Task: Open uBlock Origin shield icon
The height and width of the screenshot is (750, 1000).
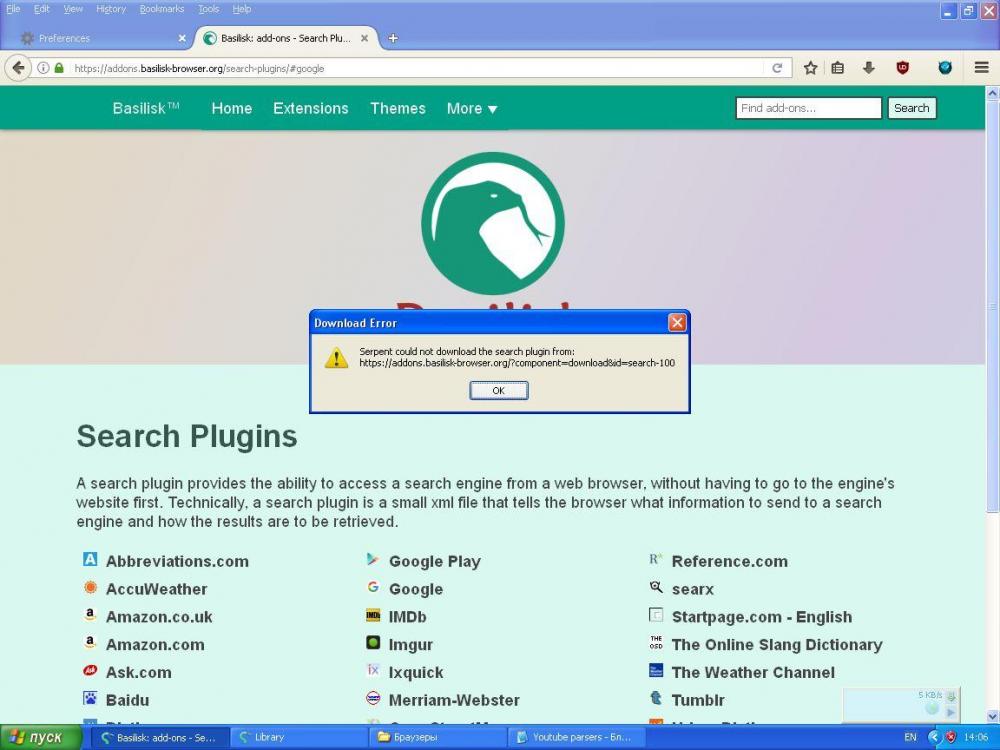Action: pos(902,68)
